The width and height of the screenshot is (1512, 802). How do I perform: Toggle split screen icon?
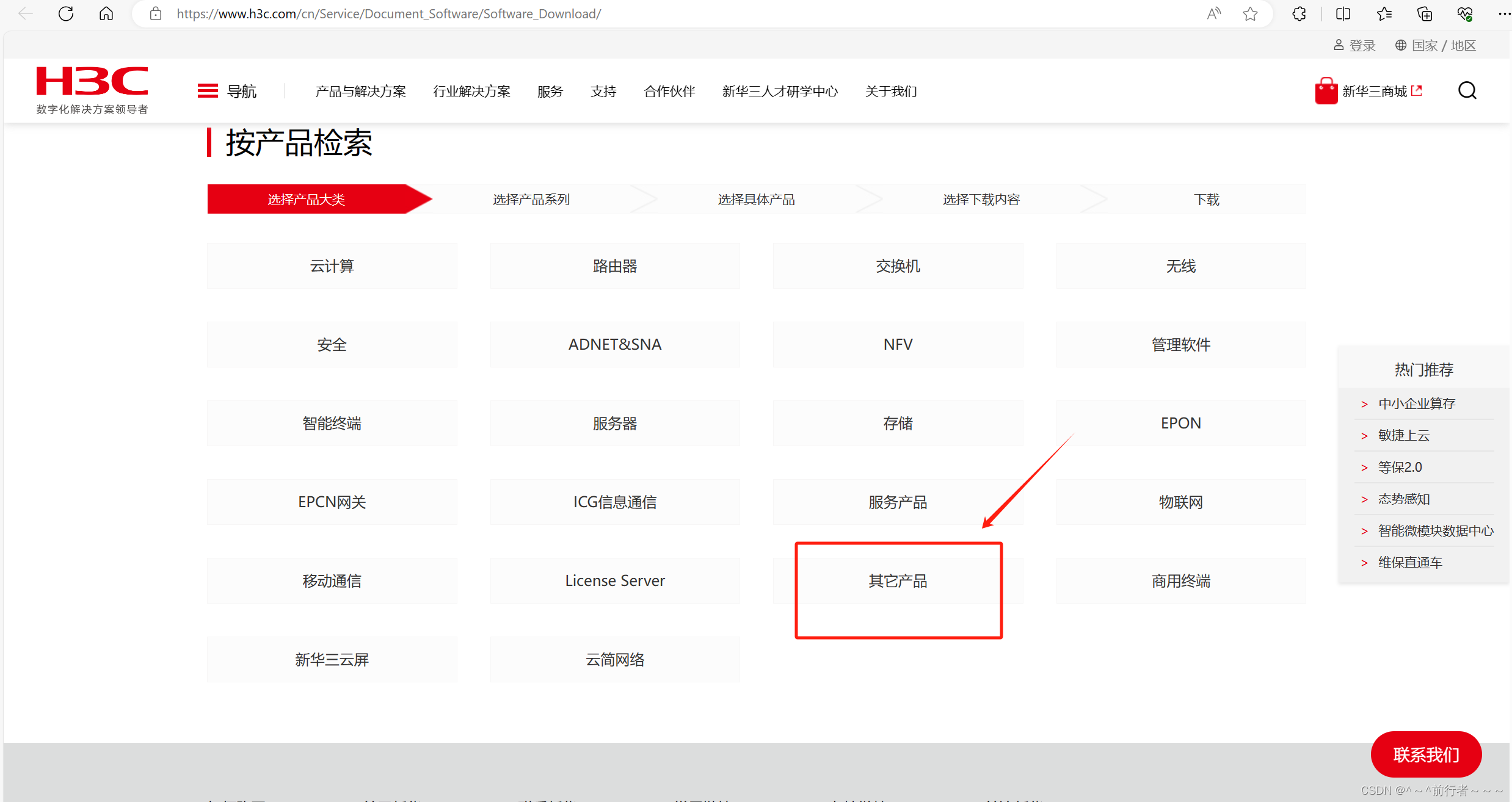click(x=1343, y=13)
